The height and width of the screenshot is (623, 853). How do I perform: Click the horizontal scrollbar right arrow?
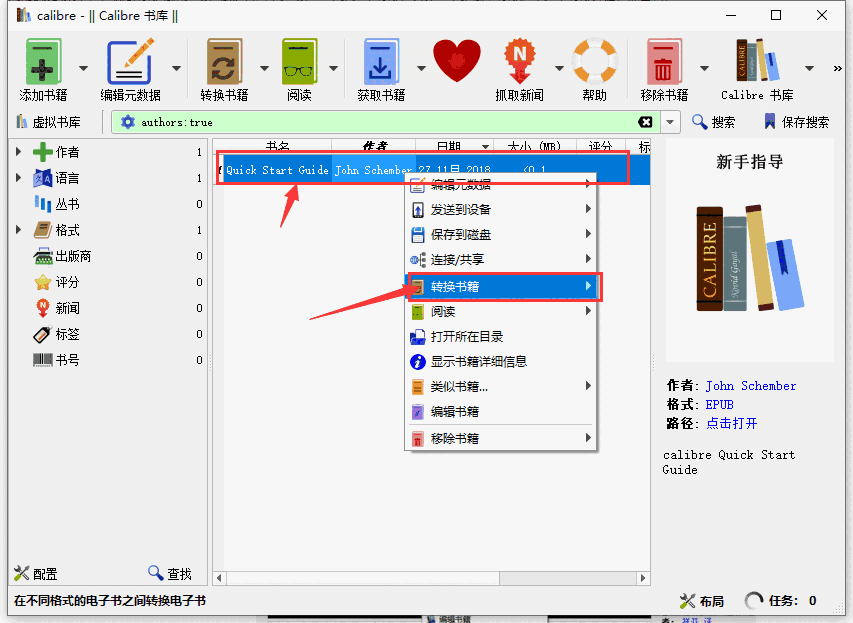(x=643, y=578)
